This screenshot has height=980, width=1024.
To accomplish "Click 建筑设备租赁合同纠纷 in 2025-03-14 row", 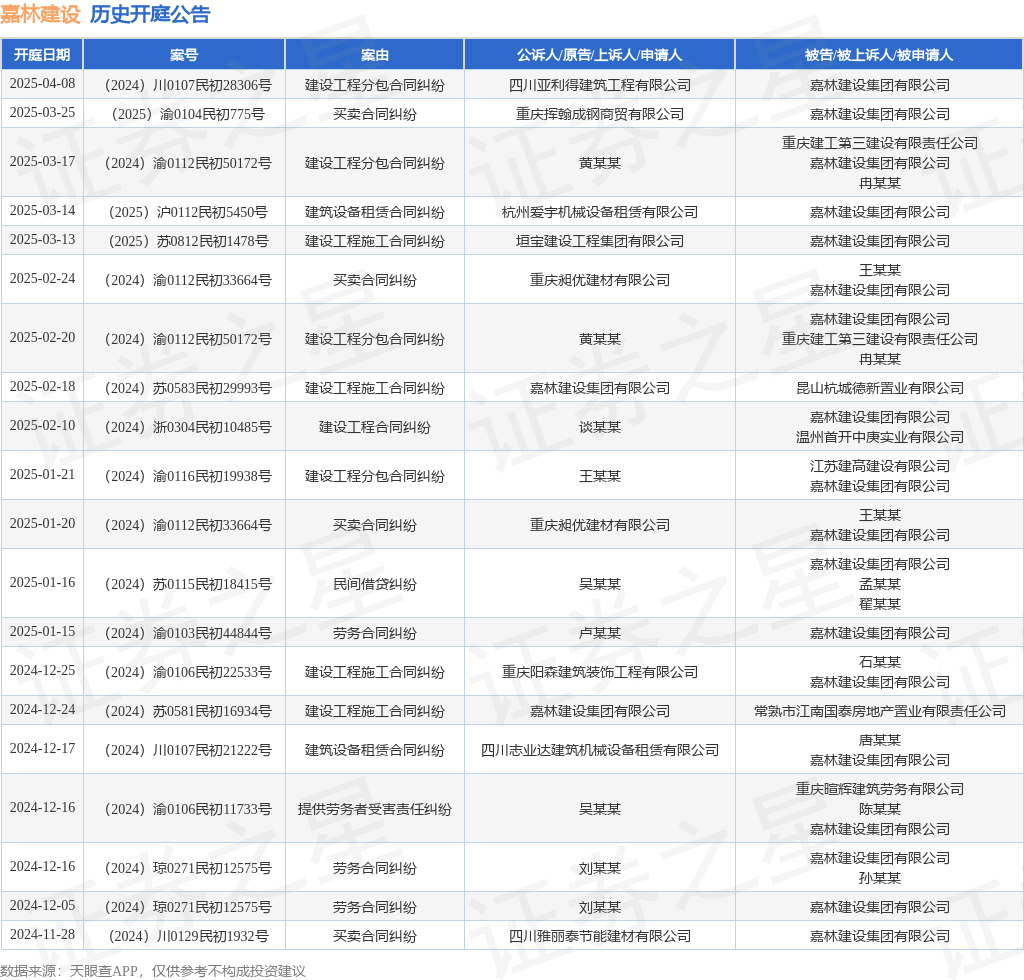I will pyautogui.click(x=375, y=212).
